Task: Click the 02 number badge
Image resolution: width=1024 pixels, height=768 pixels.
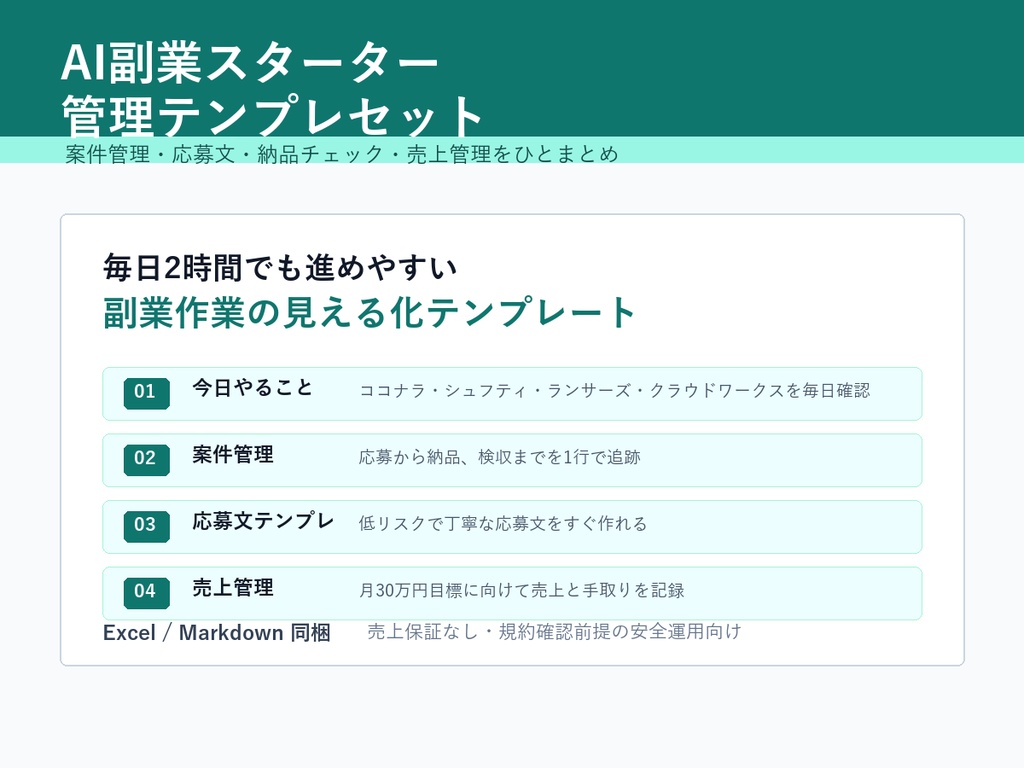Action: (x=146, y=460)
